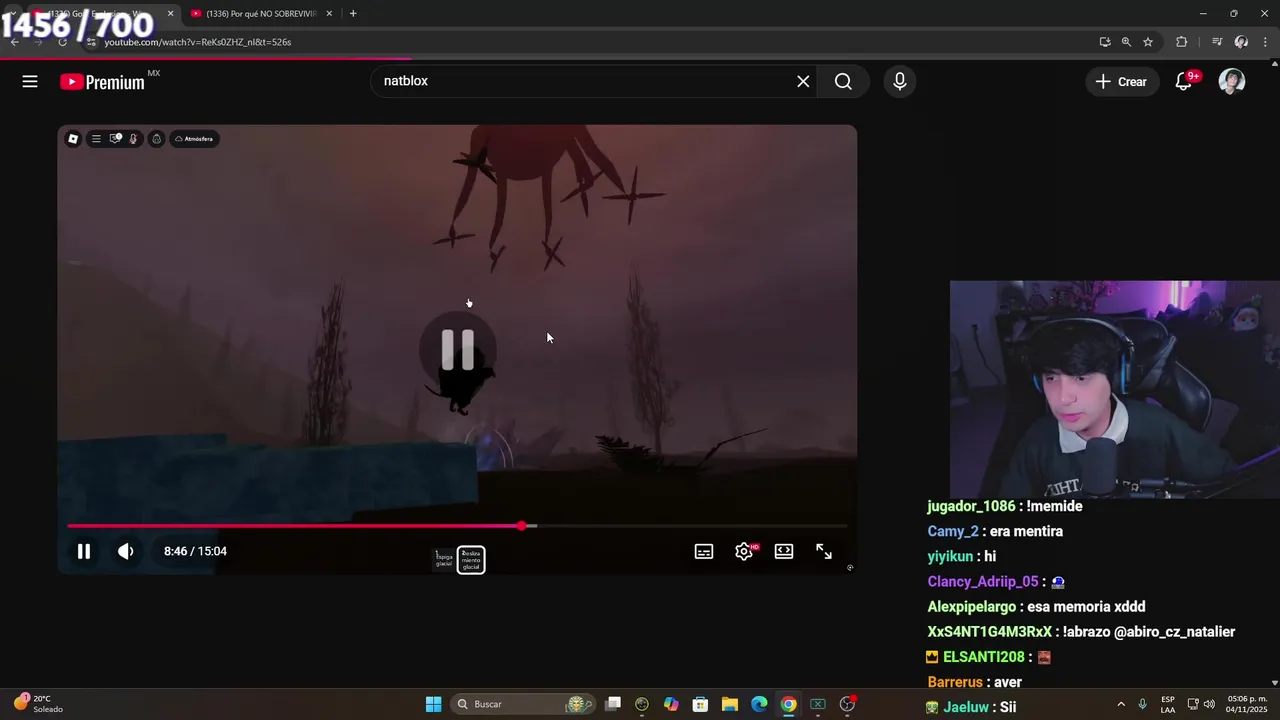
Task: Click chat message from ELSANTI208
Action: pyautogui.click(x=1044, y=657)
